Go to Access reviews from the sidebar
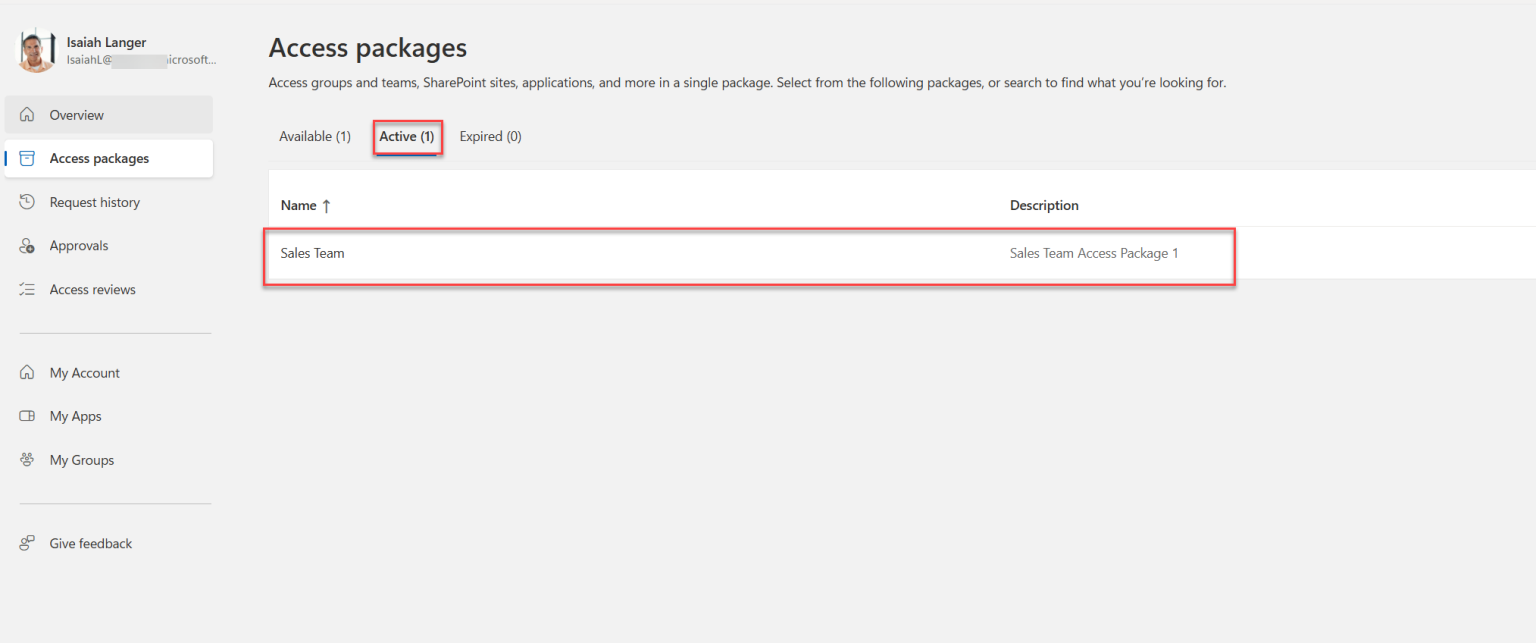The height and width of the screenshot is (643, 1536). [92, 288]
